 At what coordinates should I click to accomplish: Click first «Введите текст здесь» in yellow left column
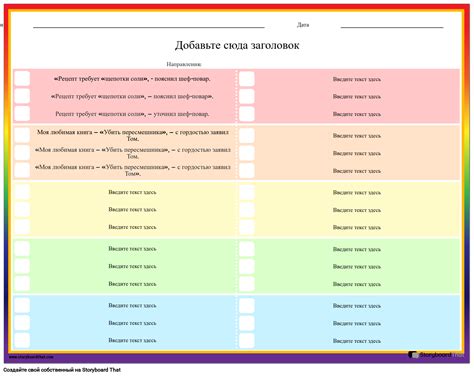pos(132,192)
